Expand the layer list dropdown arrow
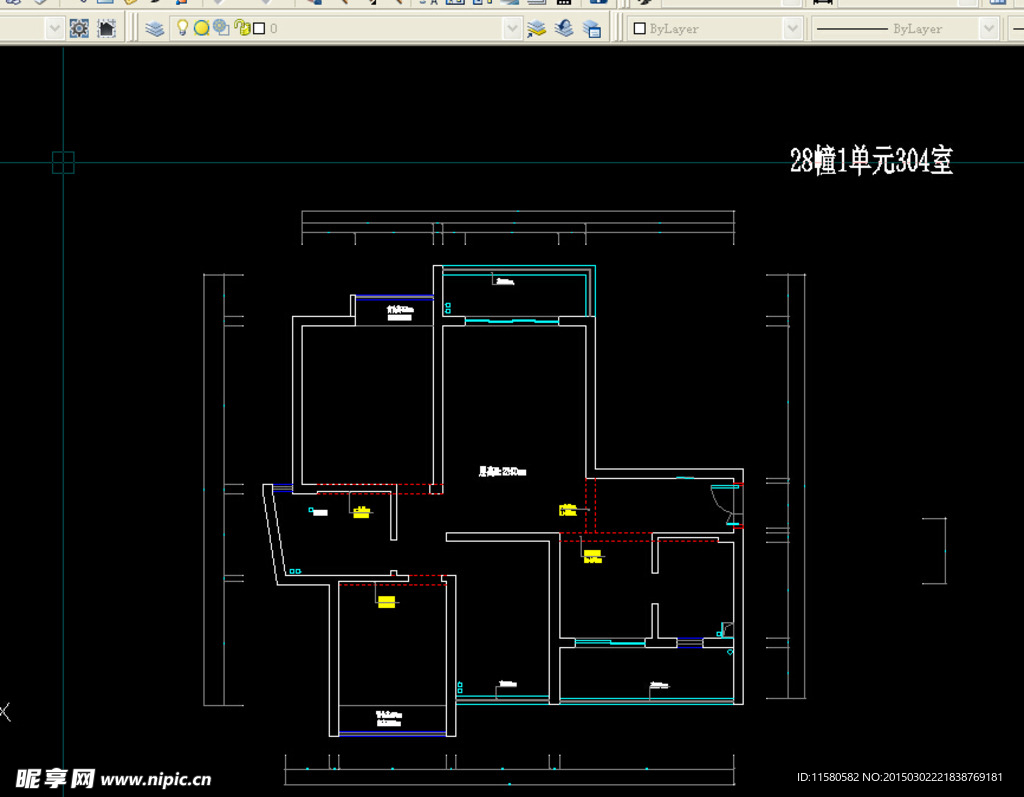Screen dimensions: 1024x797 [513, 29]
